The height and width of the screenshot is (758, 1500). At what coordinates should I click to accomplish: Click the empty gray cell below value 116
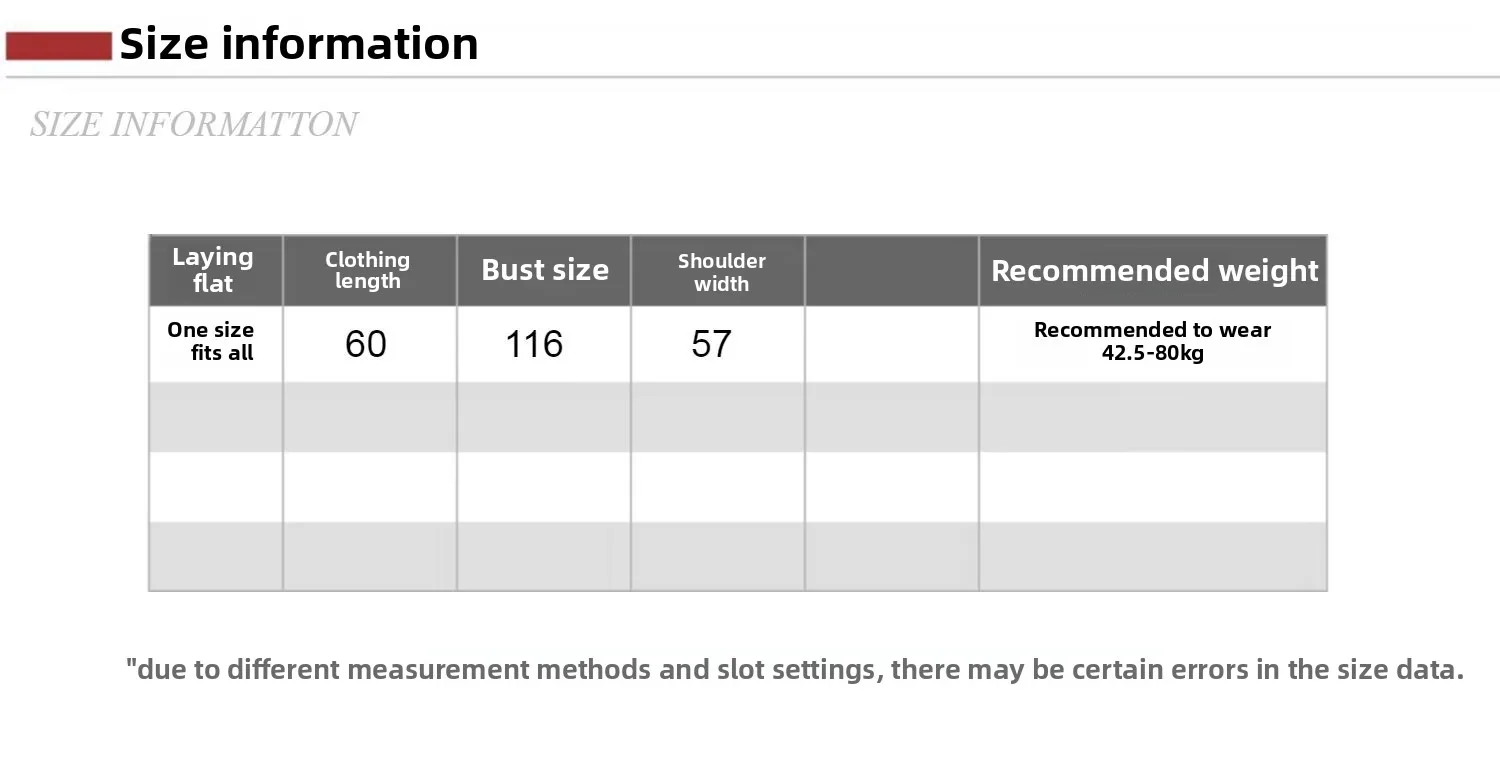click(543, 417)
